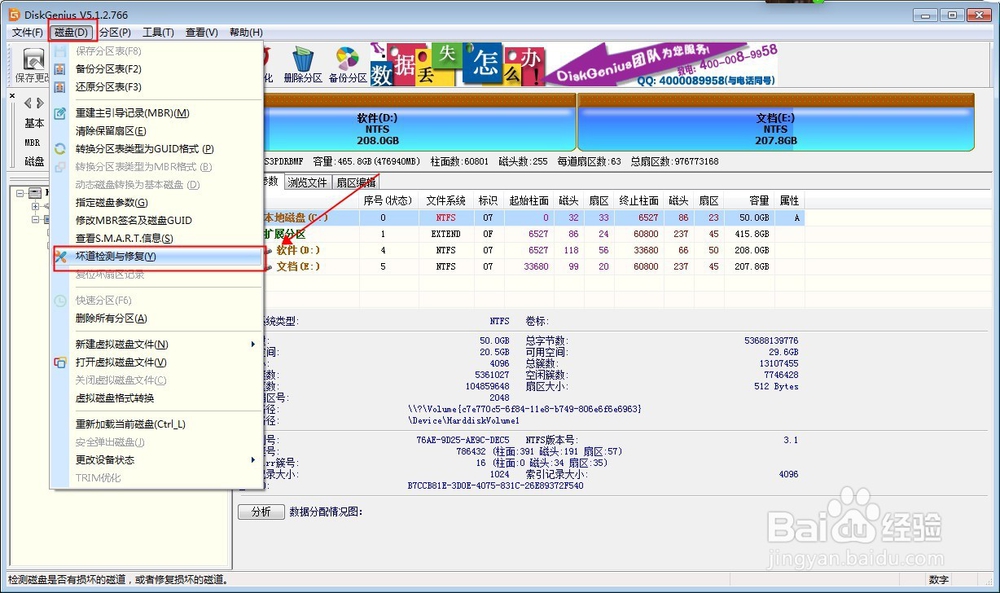1000x593 pixels.
Task: Click the previous disk left arrow
Action: click(28, 103)
